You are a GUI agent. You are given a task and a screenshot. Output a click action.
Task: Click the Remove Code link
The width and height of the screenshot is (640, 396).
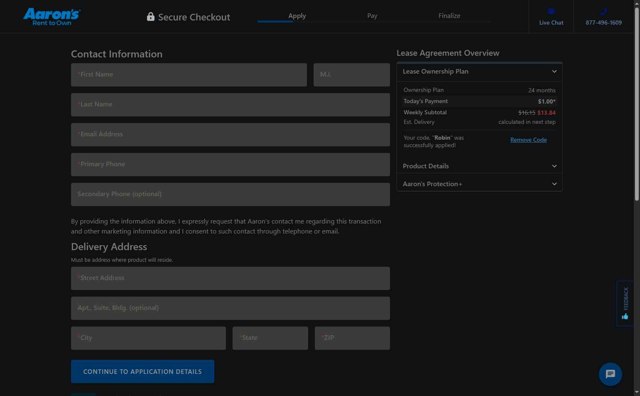528,140
